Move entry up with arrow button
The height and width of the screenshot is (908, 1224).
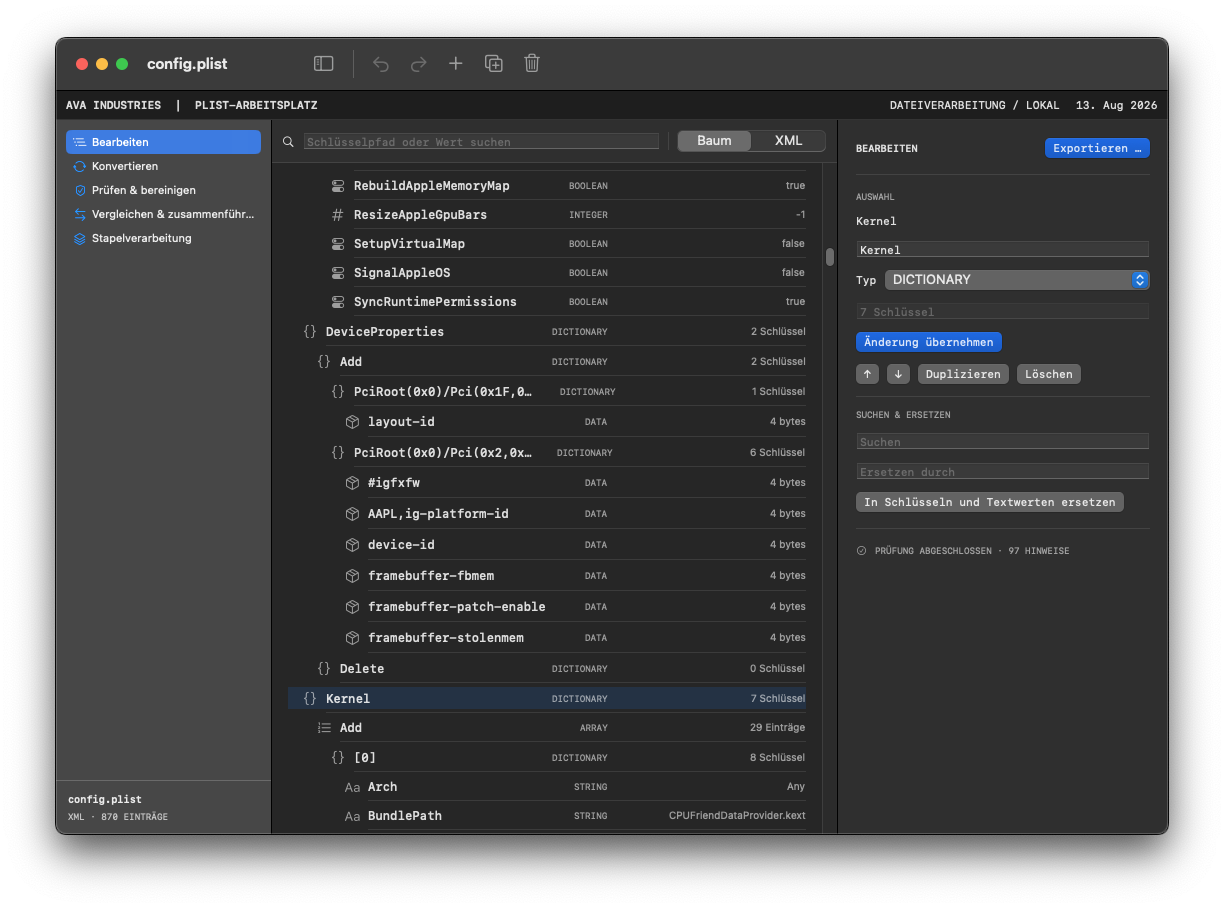coord(868,374)
